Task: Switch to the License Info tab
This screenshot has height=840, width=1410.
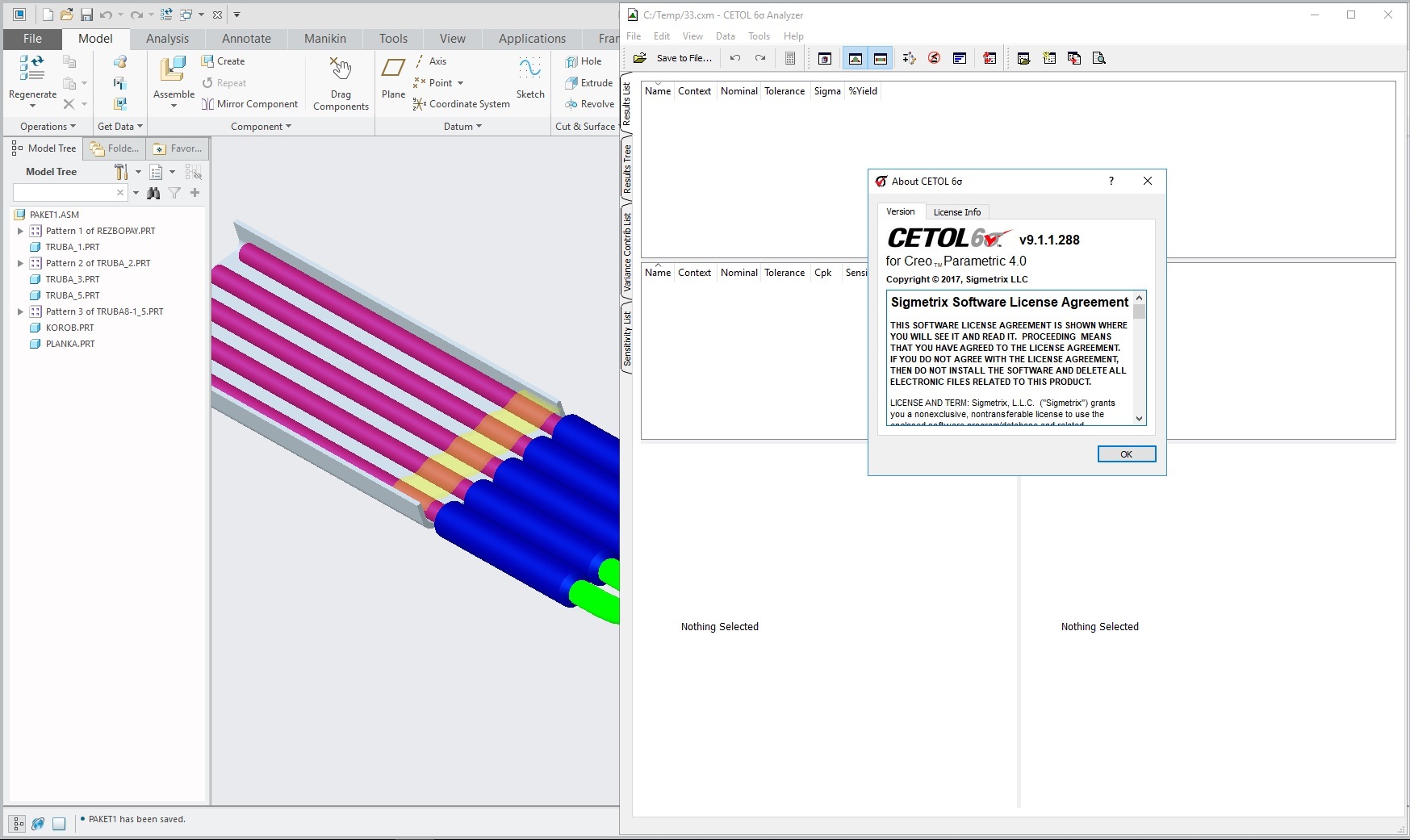Action: tap(956, 212)
